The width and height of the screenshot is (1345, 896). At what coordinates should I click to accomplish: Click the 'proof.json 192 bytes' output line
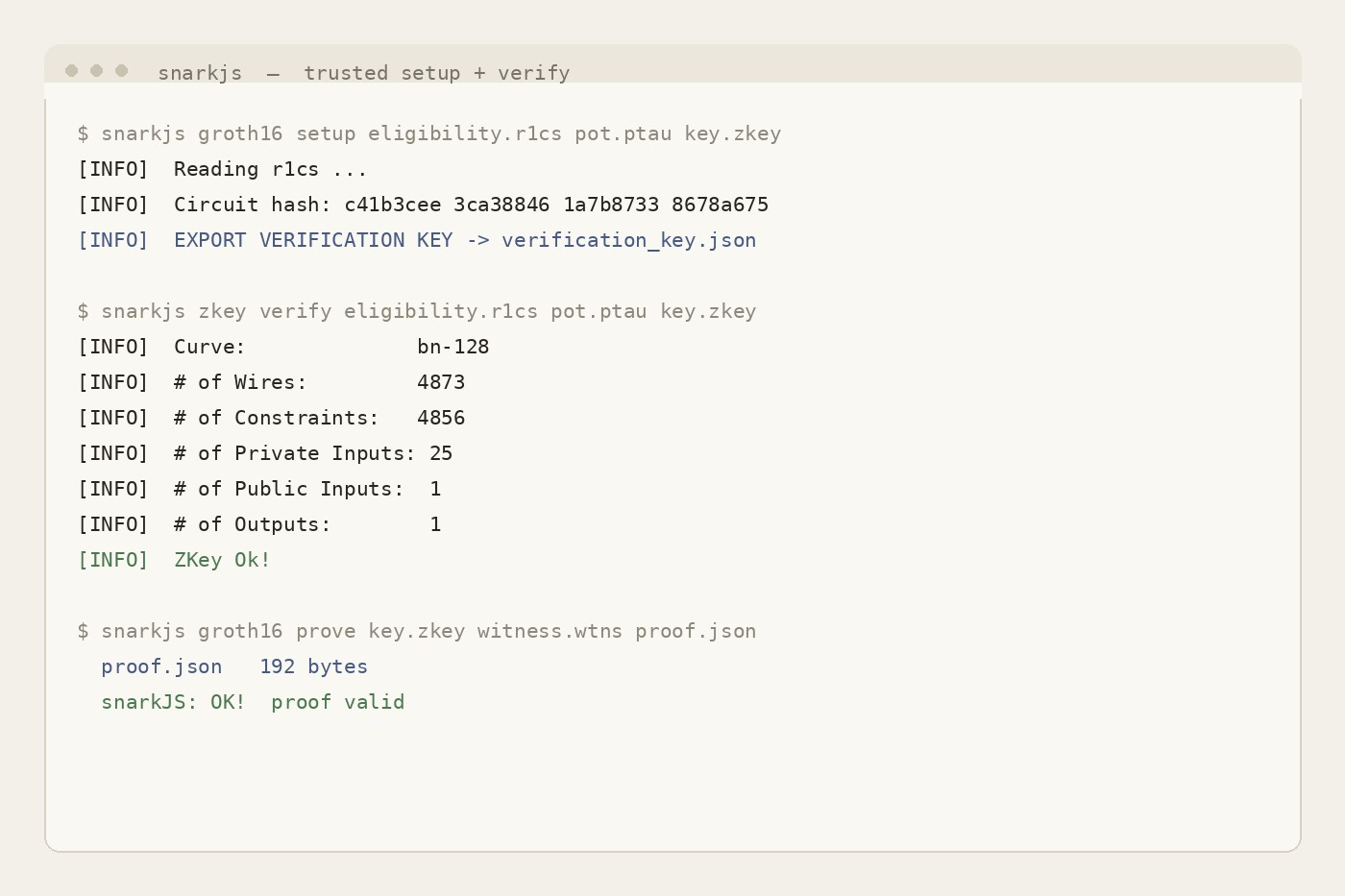(x=234, y=666)
